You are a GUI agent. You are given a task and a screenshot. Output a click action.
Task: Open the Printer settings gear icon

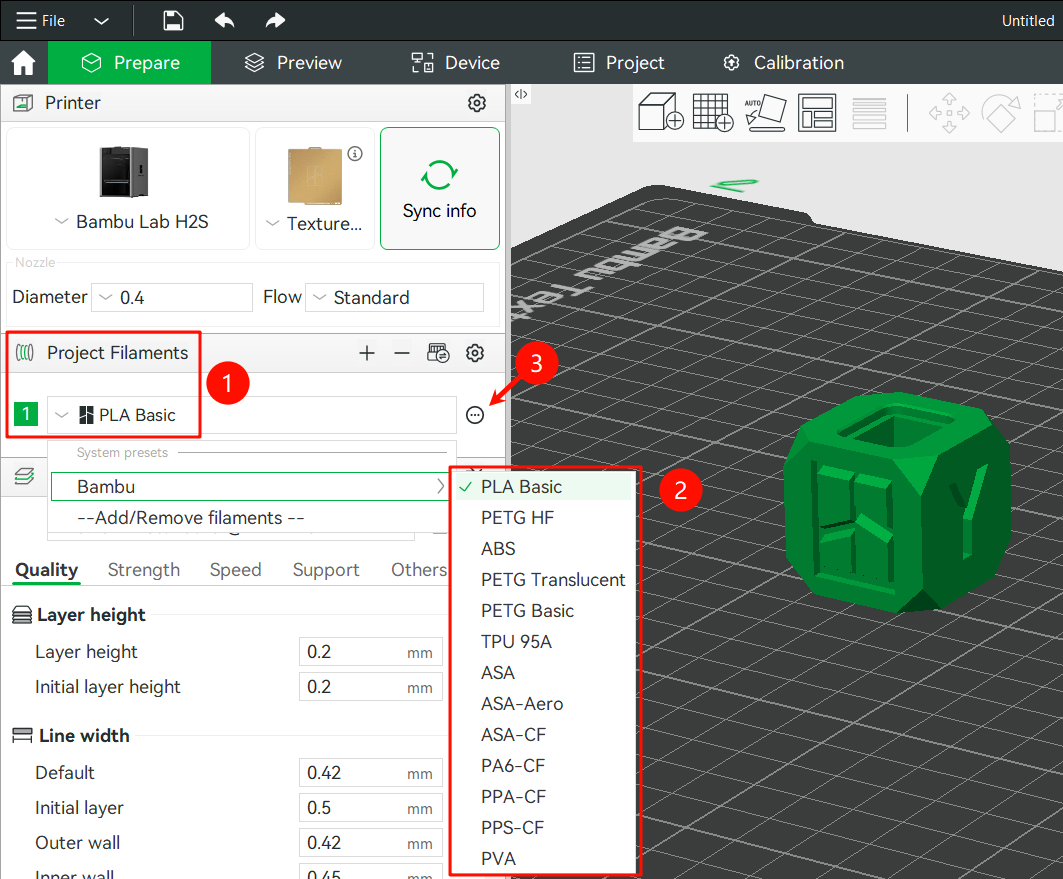click(477, 103)
